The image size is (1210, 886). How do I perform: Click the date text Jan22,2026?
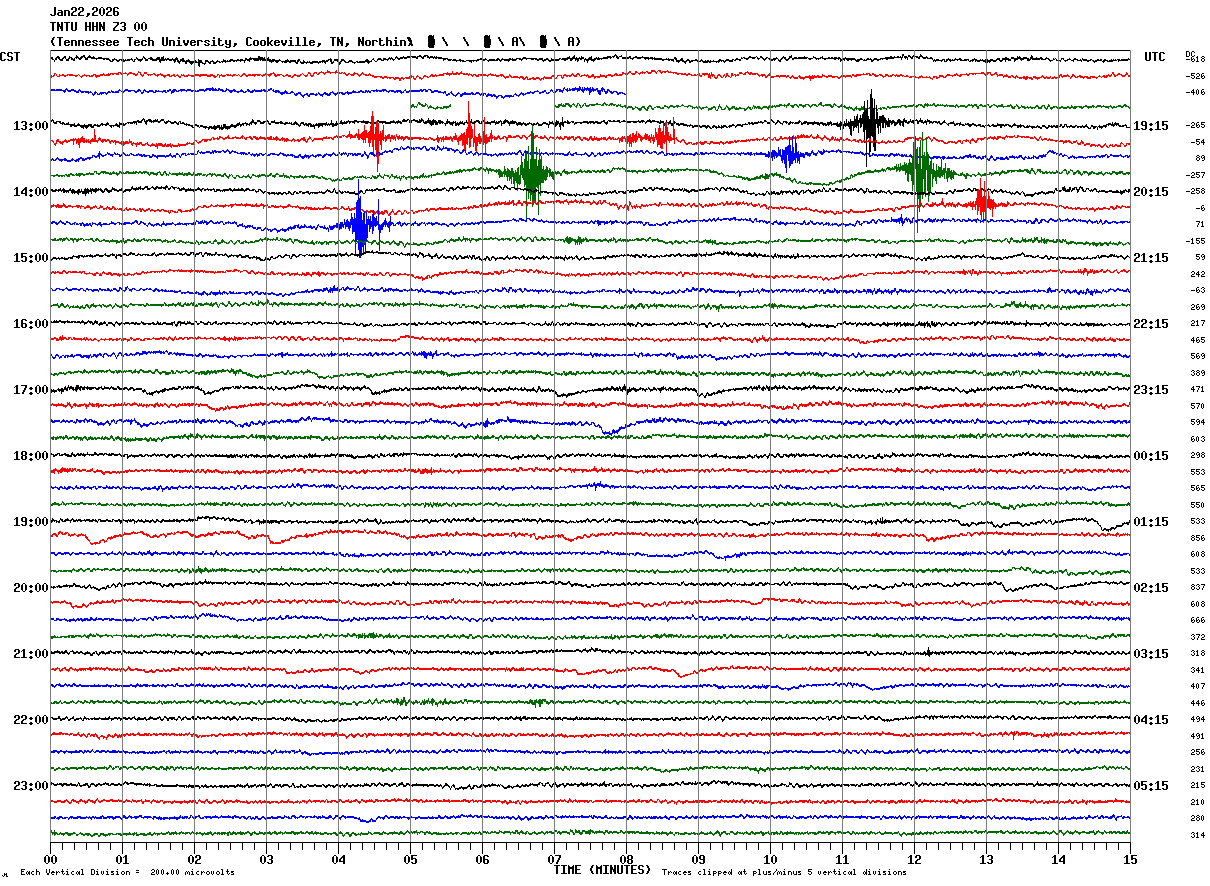[x=84, y=12]
